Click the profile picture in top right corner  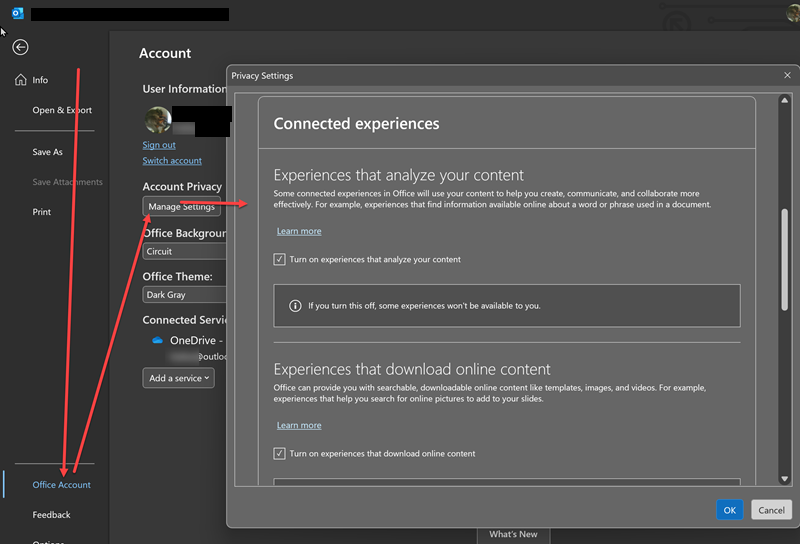point(793,12)
